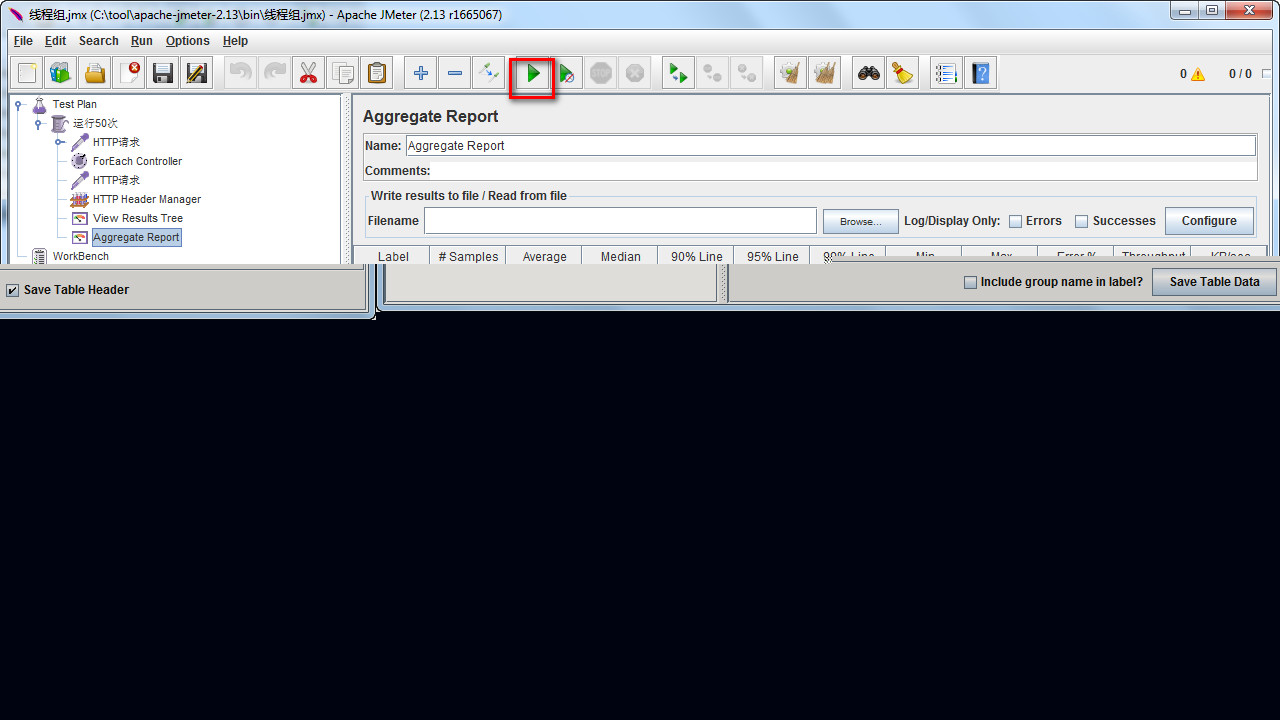This screenshot has height=720, width=1280.
Task: Uncheck Save Table Header checkbox
Action: pos(13,290)
